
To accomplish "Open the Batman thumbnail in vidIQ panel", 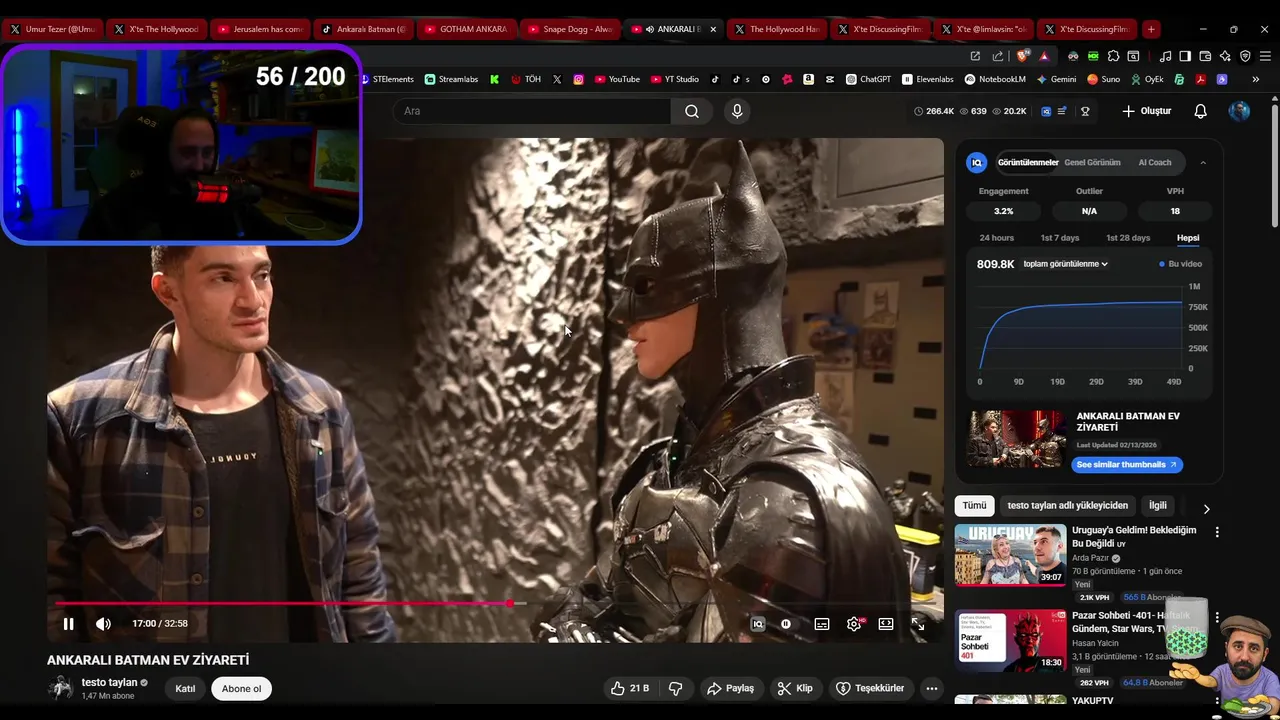I will (1017, 439).
